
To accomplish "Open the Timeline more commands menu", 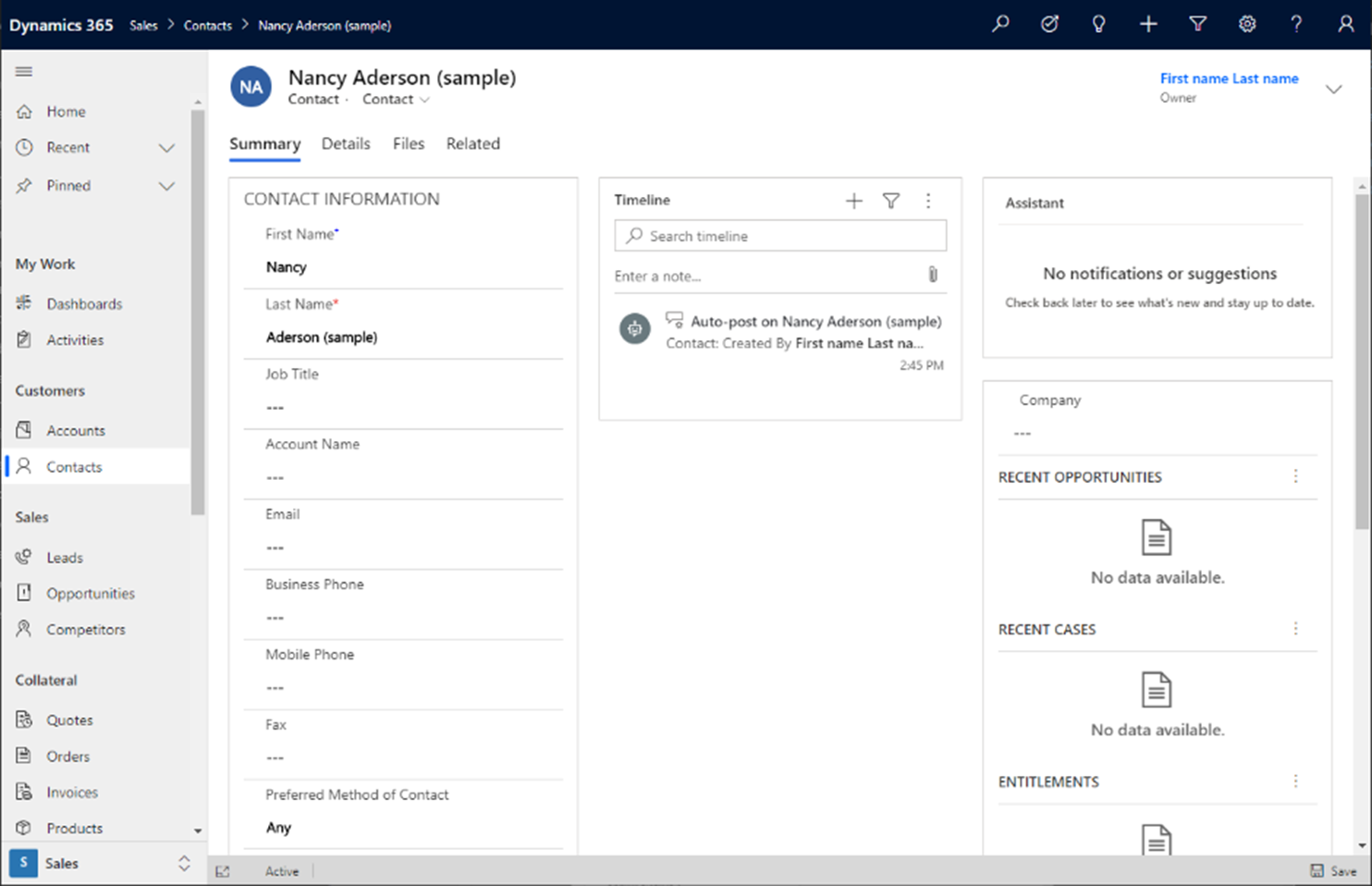I will tap(928, 200).
